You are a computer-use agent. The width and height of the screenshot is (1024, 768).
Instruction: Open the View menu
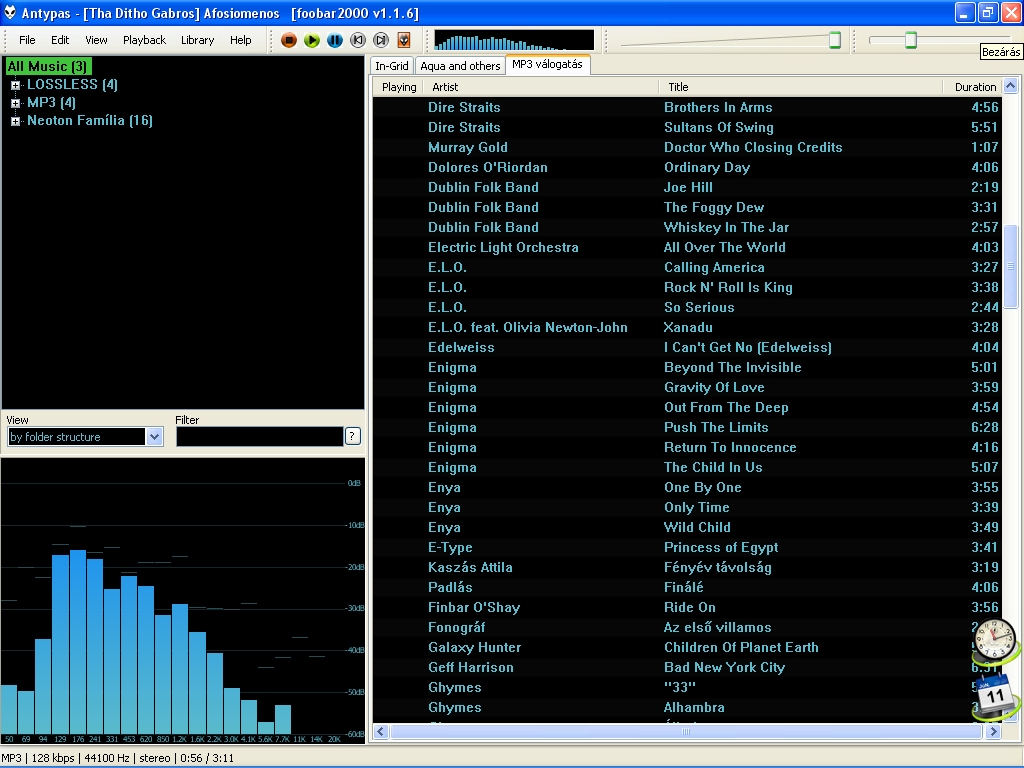96,40
